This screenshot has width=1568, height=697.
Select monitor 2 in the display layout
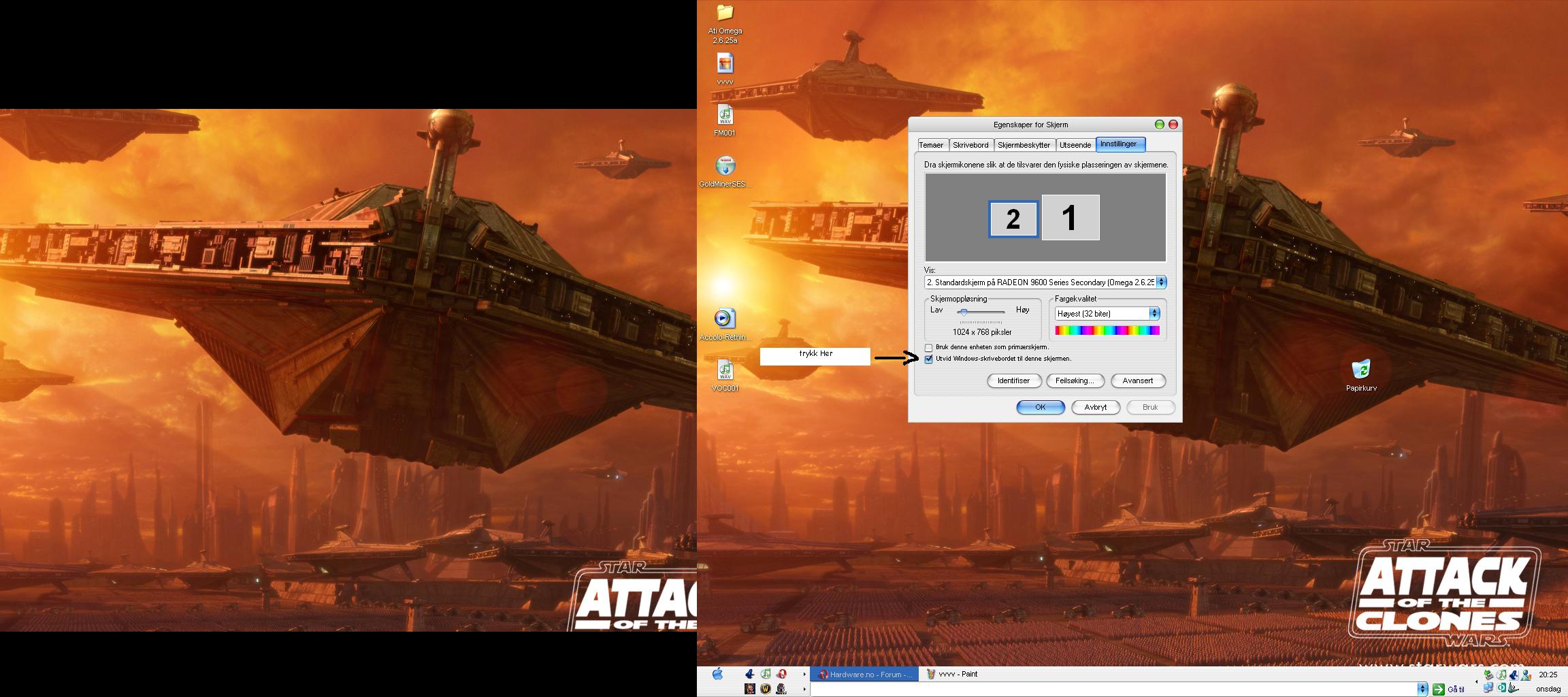pos(1013,219)
